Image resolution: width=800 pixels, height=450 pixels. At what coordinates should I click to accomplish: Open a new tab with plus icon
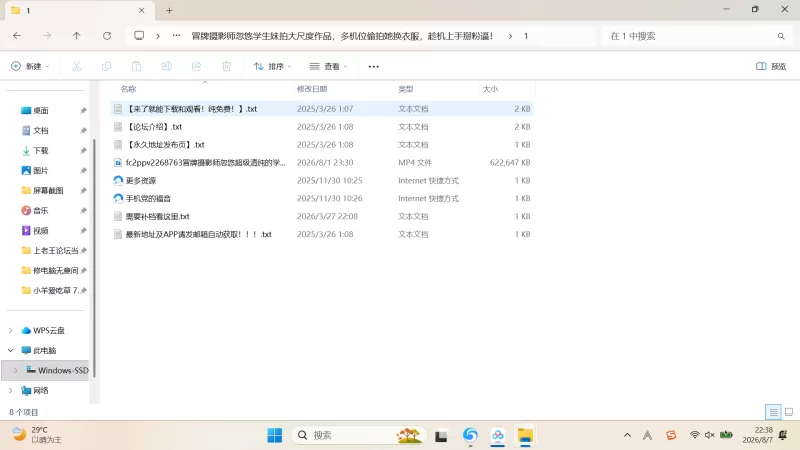pos(169,10)
